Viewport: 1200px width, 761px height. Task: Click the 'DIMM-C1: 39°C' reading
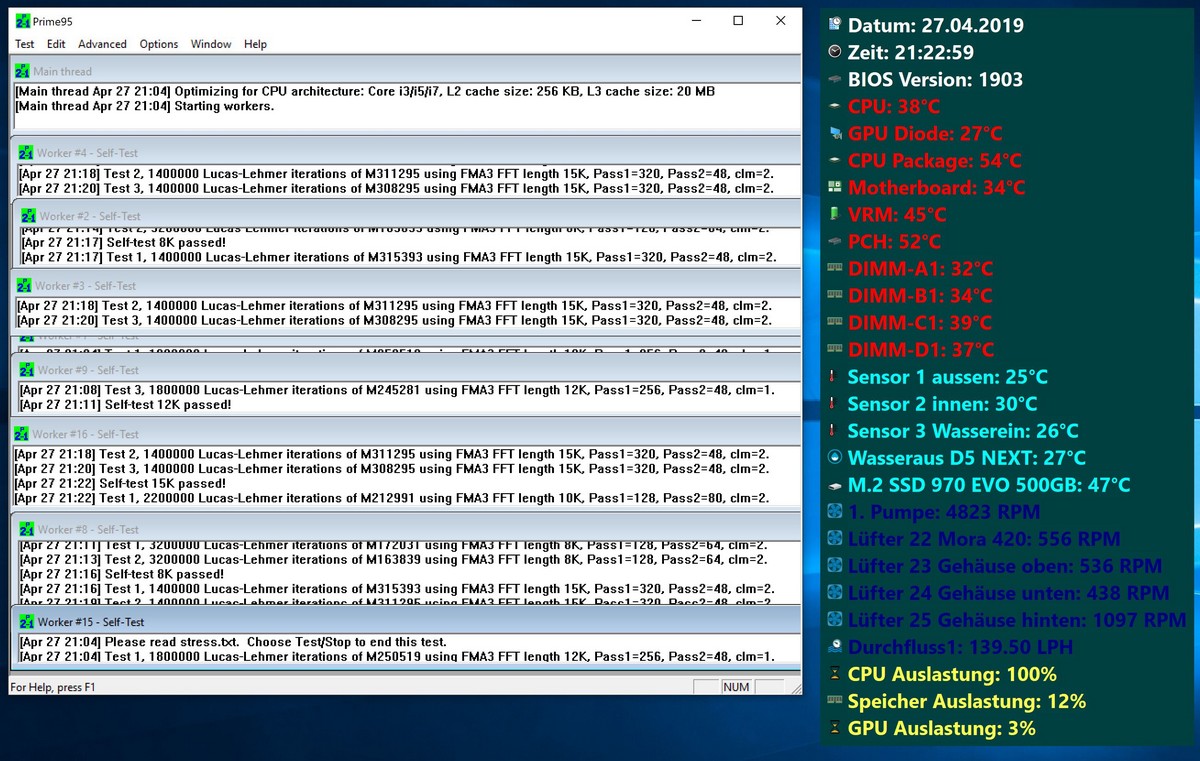click(x=920, y=322)
